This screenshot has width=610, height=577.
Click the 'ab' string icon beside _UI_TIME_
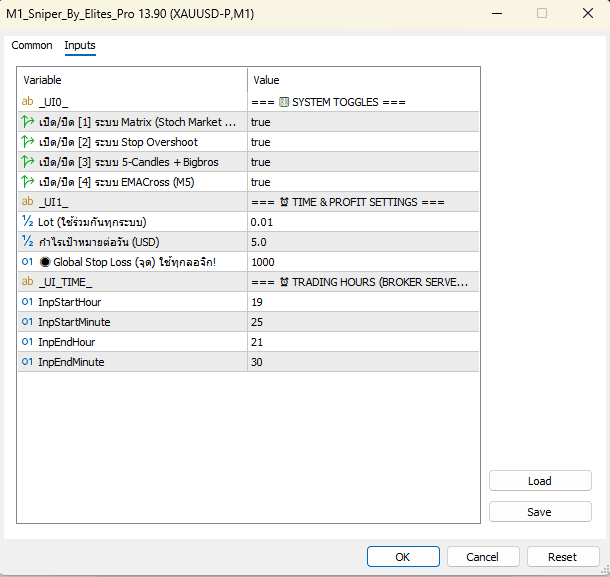(27, 281)
